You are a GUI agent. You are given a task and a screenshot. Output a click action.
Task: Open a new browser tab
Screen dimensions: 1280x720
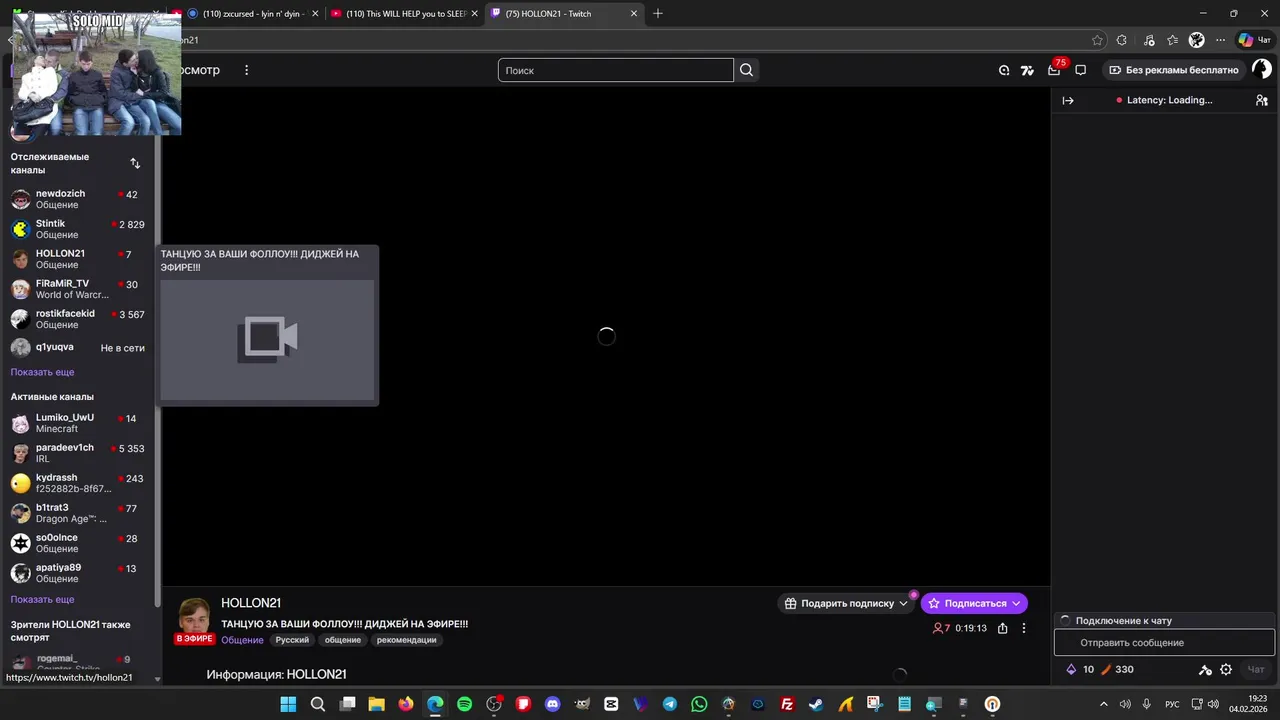tap(658, 14)
